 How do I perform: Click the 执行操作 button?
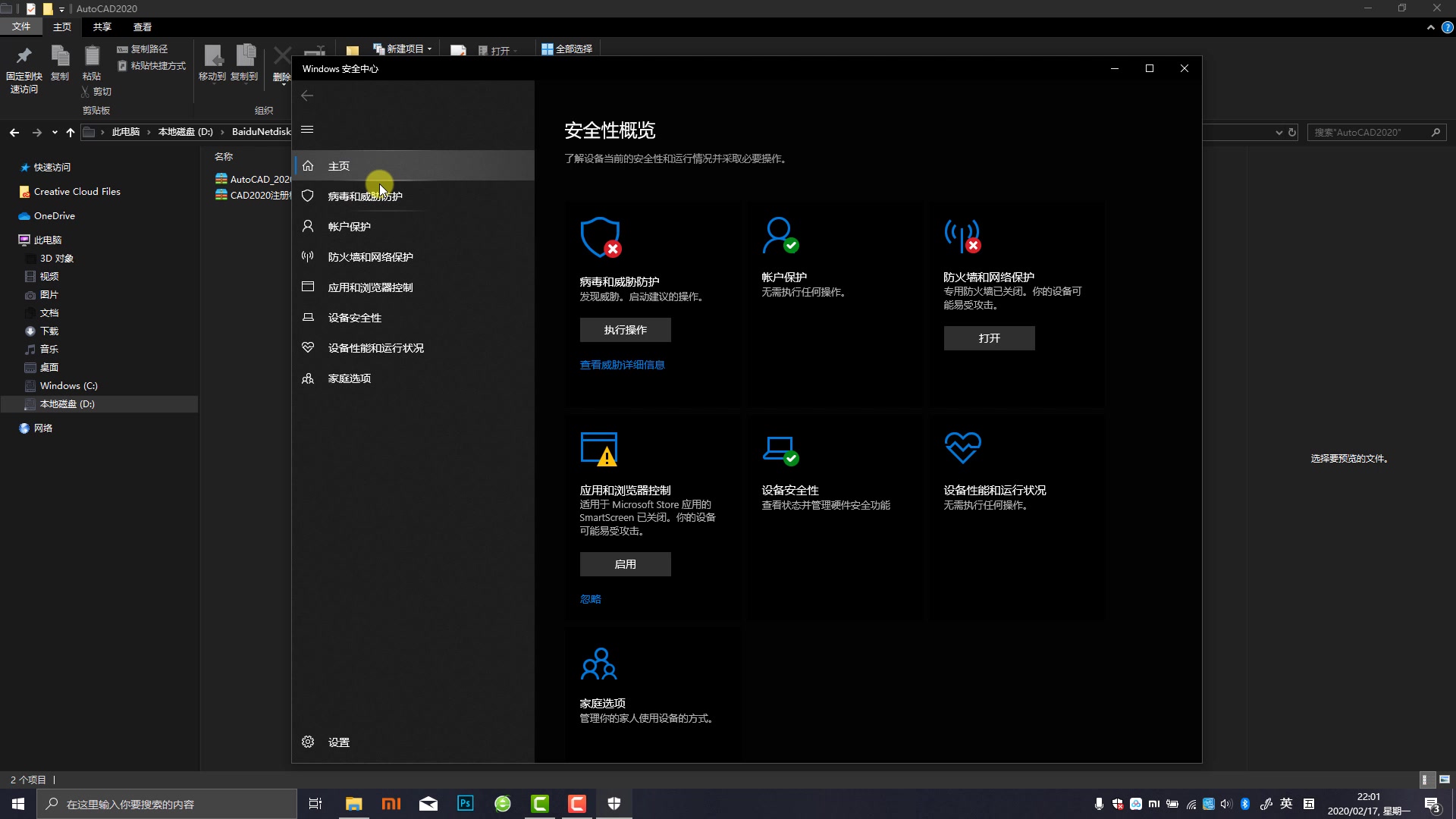point(625,330)
